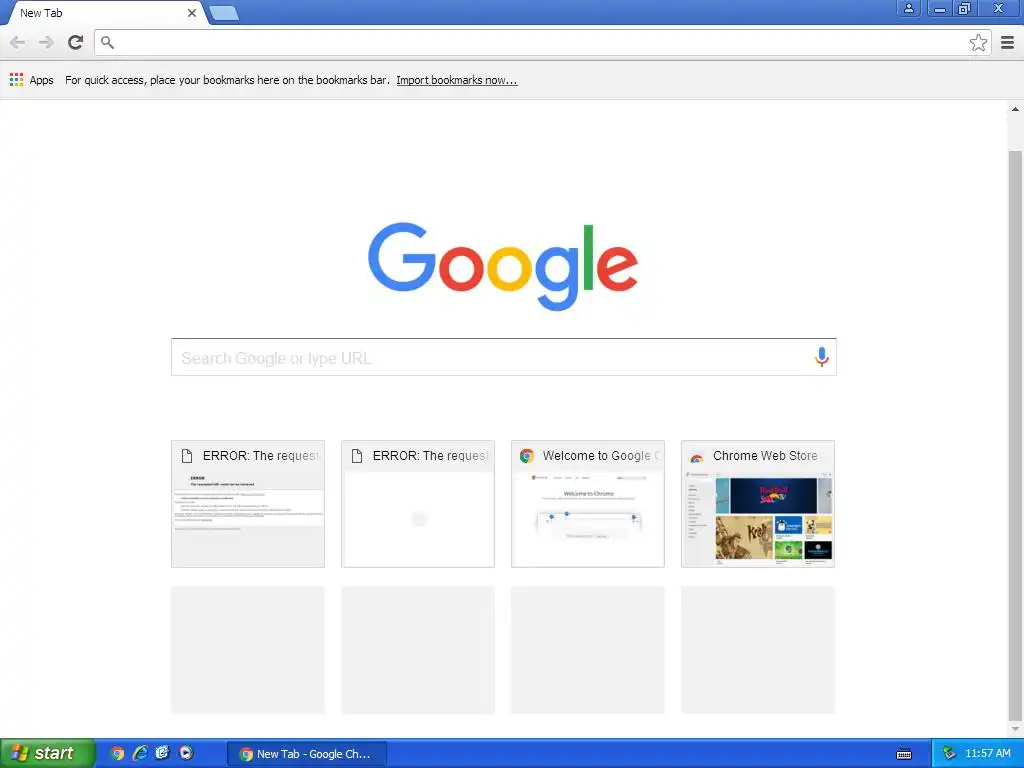Click the Chrome icon on Welcome thumbnail title
Screen dimensions: 1024x768
click(526, 456)
